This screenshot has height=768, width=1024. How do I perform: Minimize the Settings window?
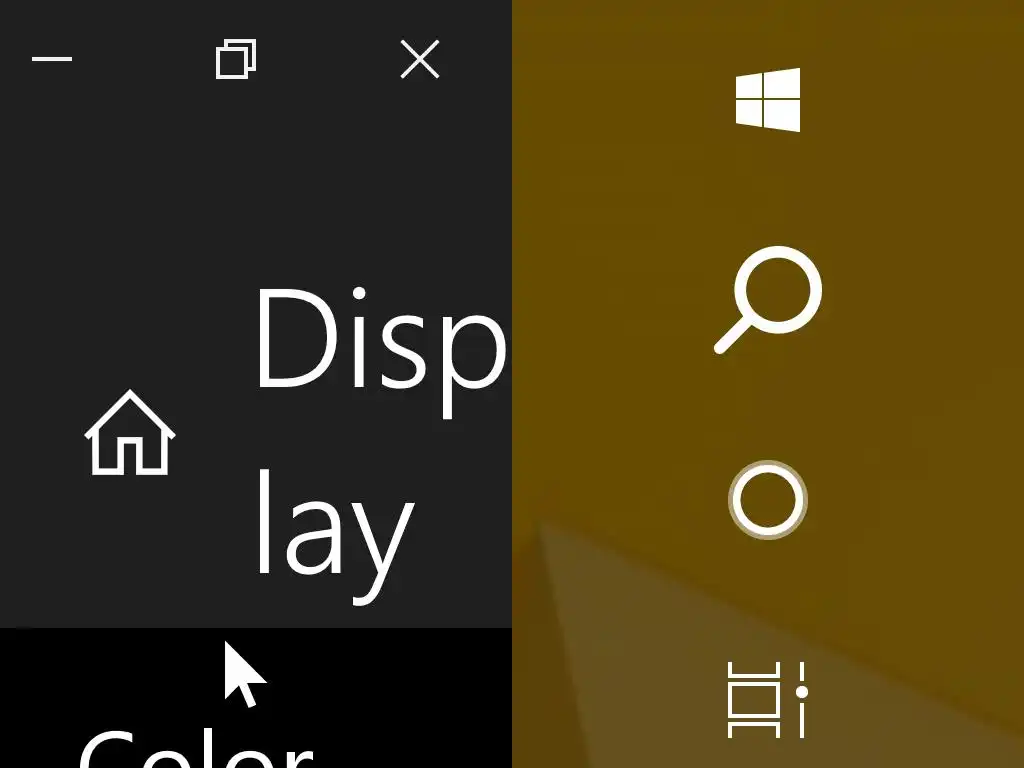(52, 59)
